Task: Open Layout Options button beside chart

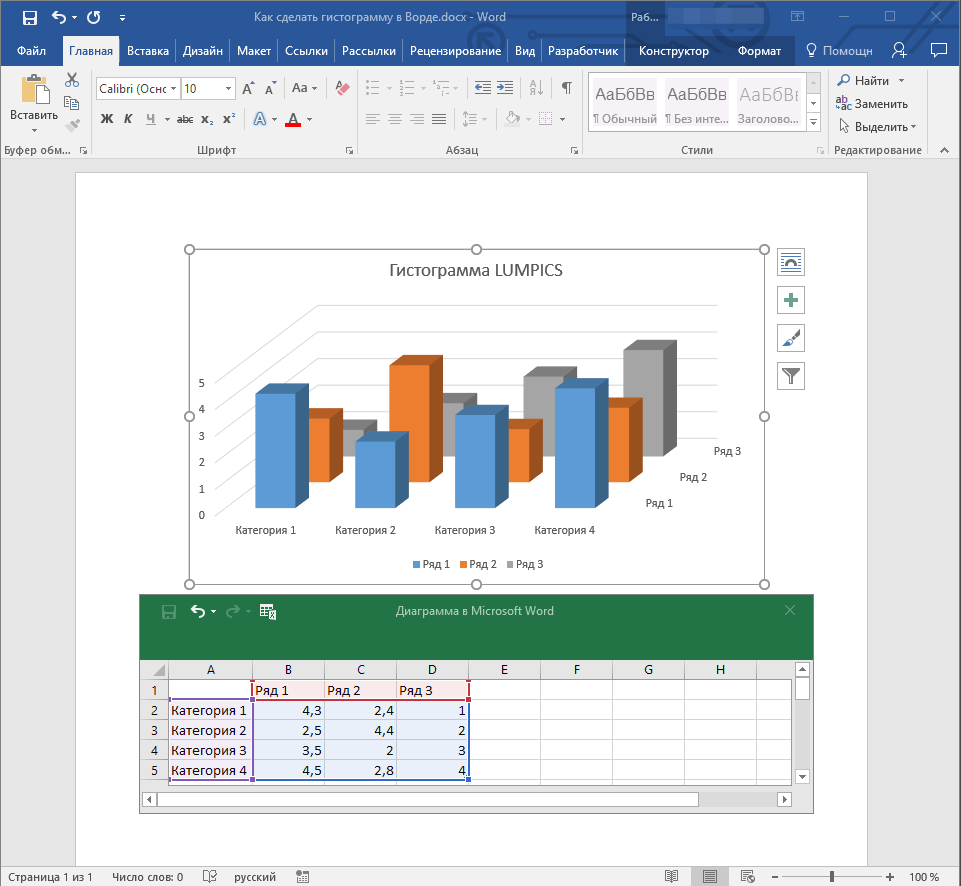Action: (x=791, y=263)
